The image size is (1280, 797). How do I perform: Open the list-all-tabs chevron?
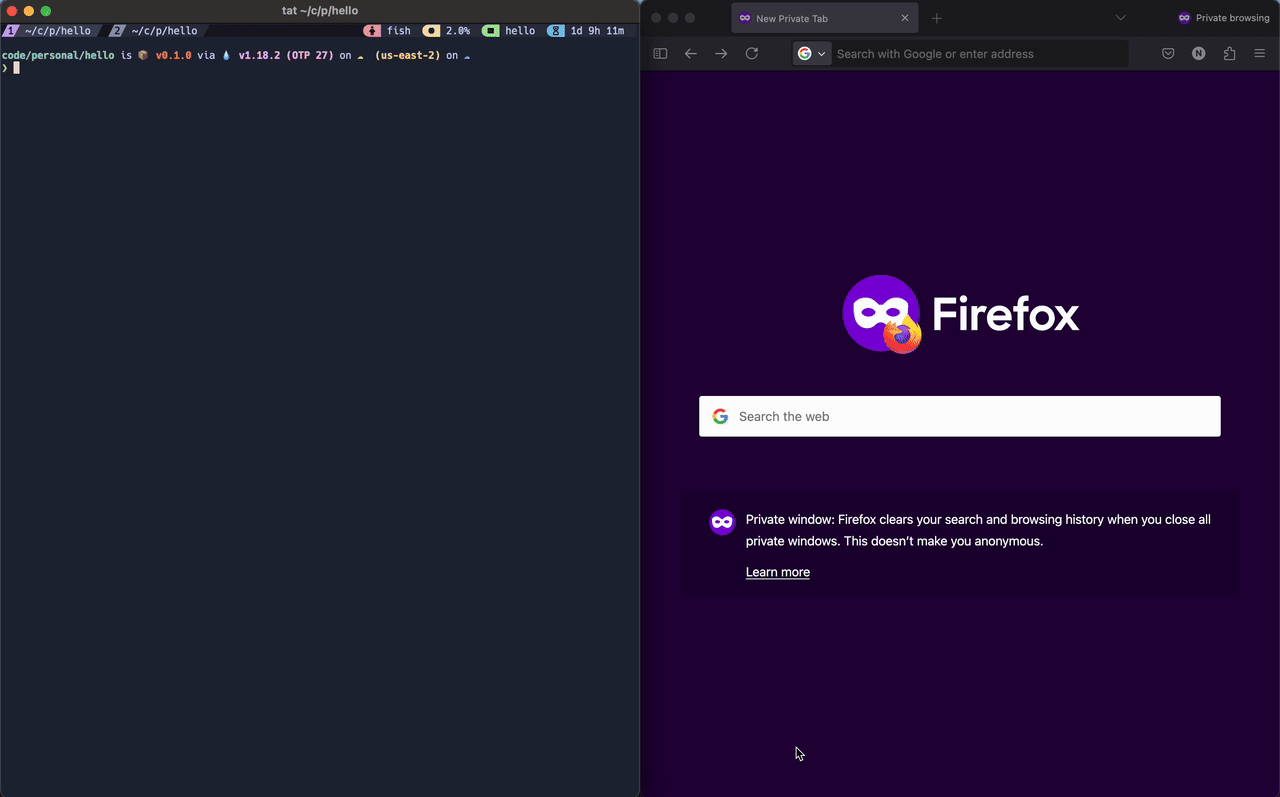pos(1119,17)
